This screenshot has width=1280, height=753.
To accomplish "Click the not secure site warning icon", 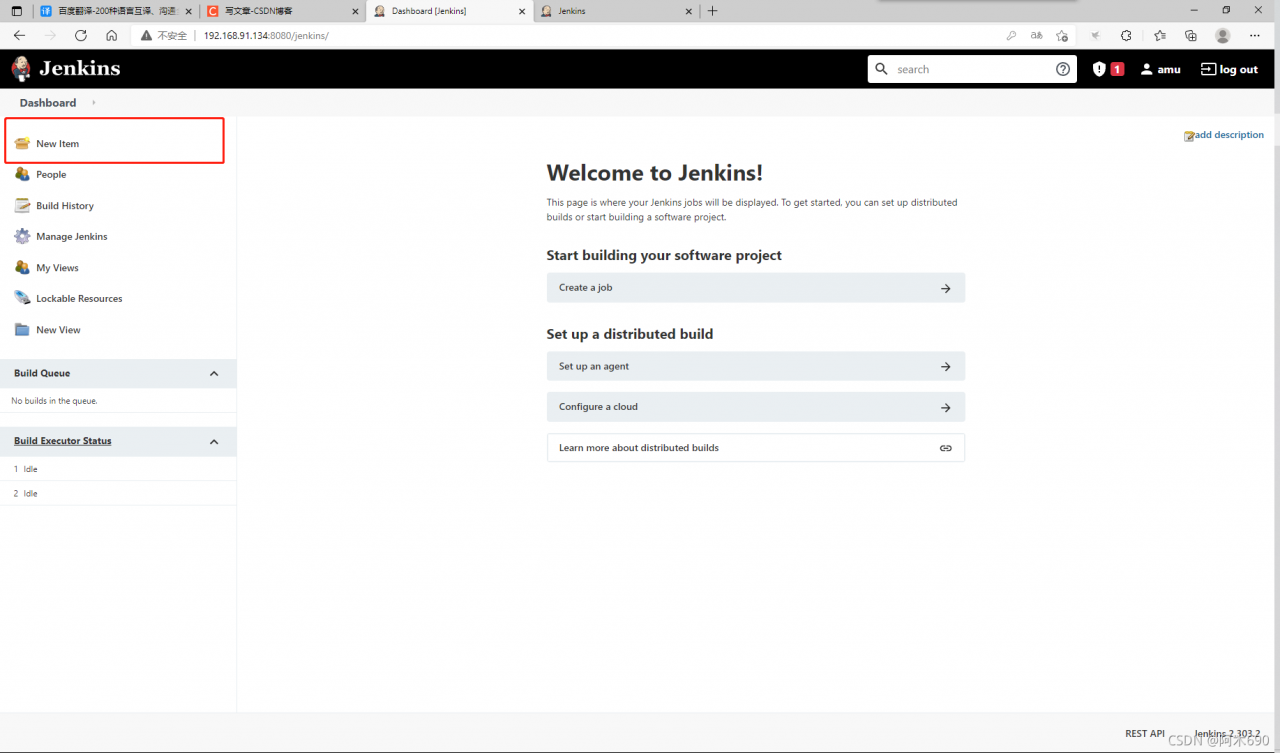I will (146, 35).
